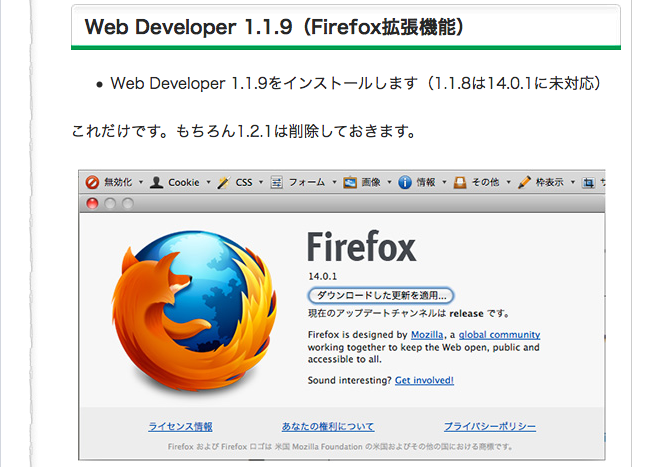Expand the 画像 dropdown arrow
657x467 pixels.
pos(389,182)
